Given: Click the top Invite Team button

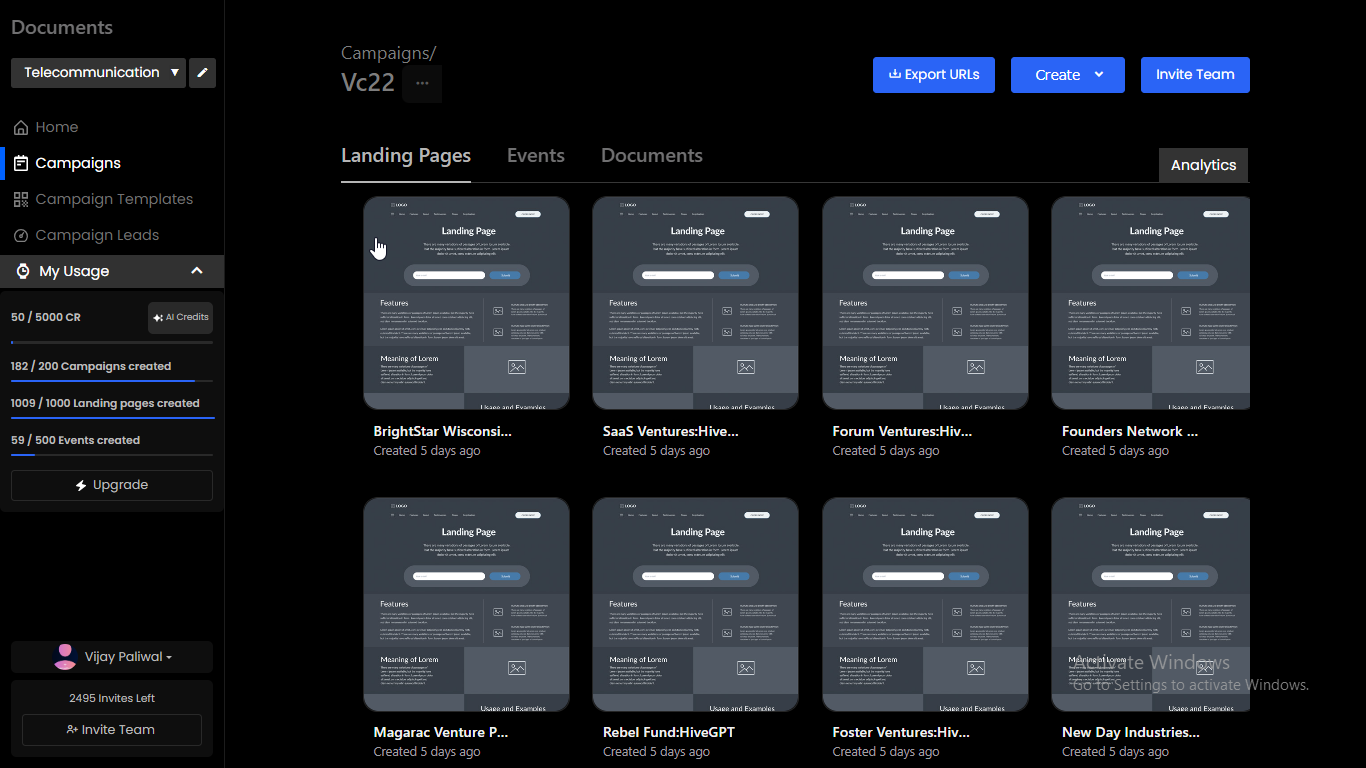Looking at the screenshot, I should (x=1195, y=75).
